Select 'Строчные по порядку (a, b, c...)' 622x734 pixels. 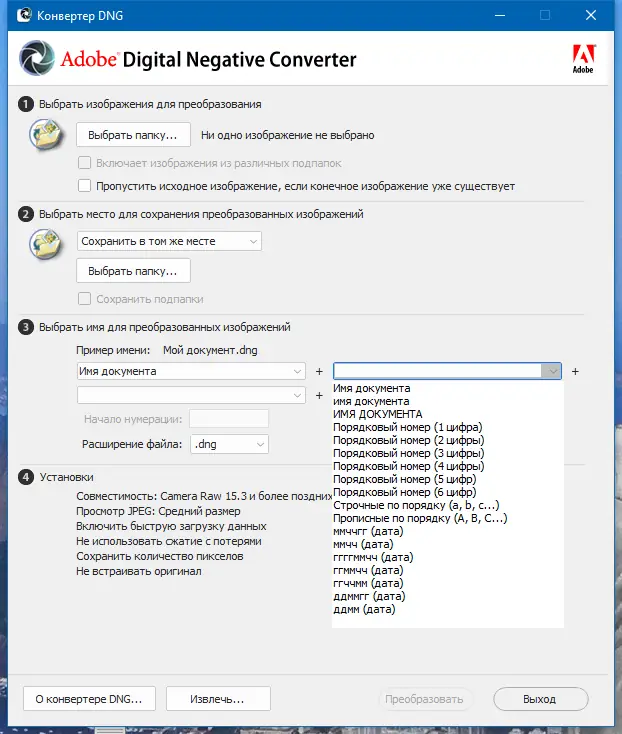pos(416,505)
